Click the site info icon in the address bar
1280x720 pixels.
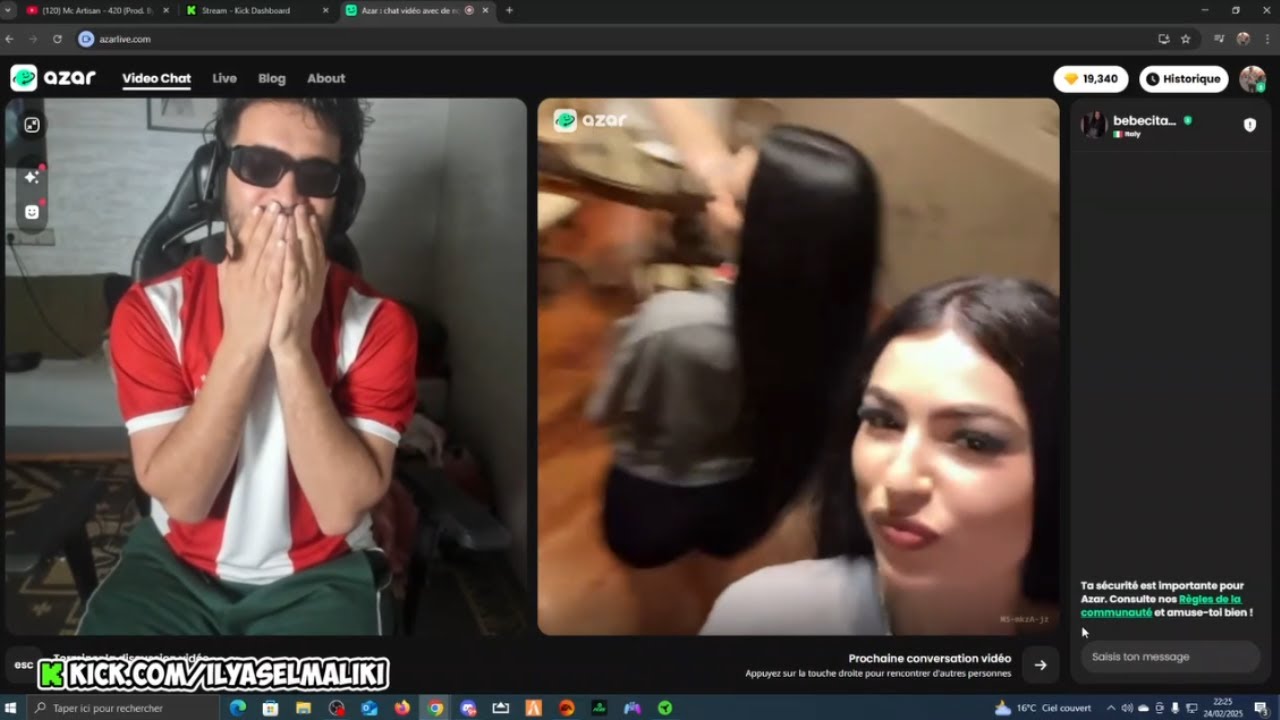(86, 39)
